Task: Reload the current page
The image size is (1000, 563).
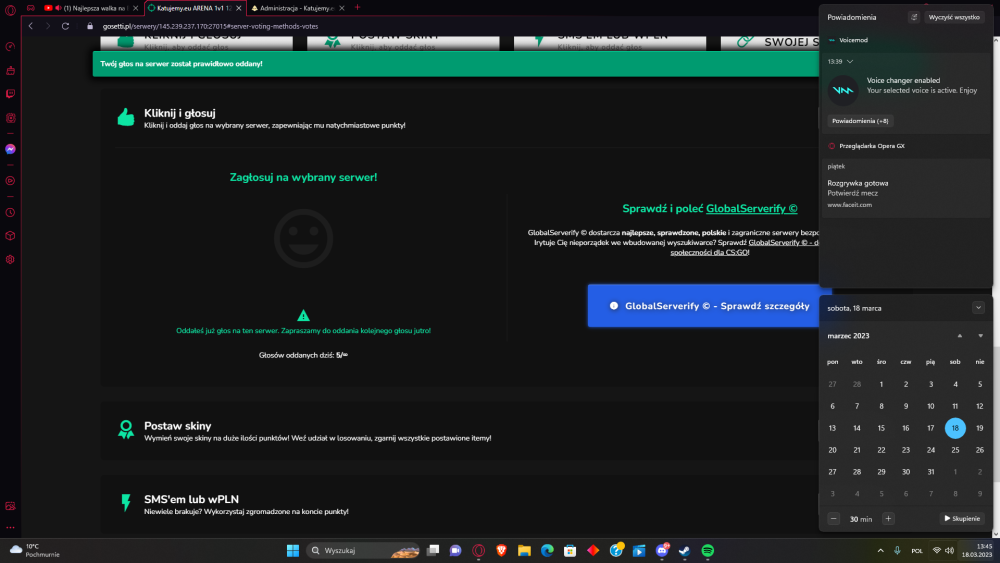Action: pos(65,26)
